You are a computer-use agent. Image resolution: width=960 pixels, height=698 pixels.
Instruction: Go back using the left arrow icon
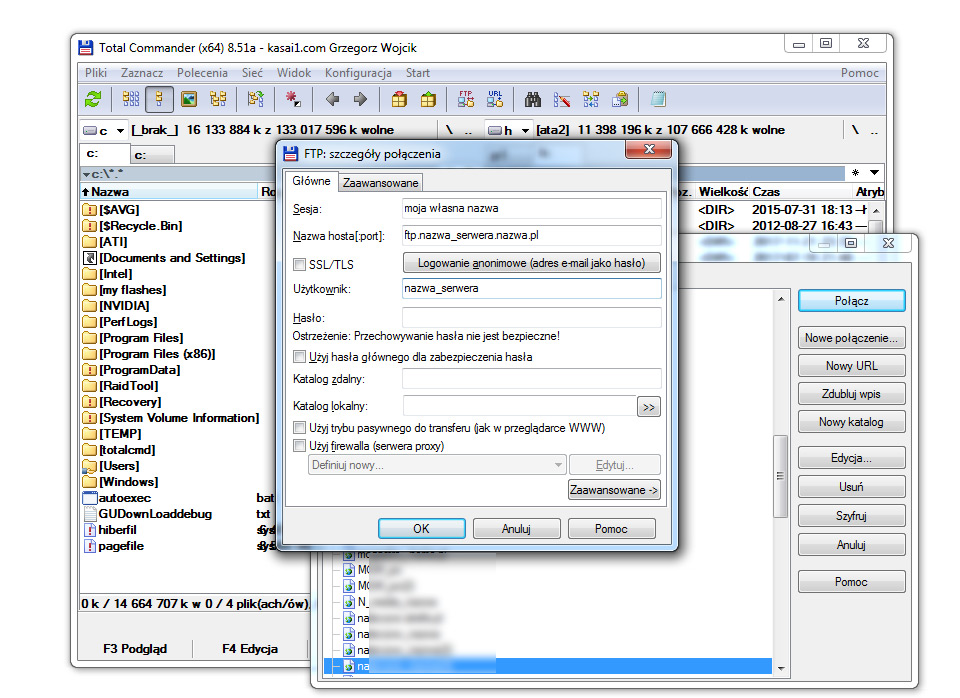[332, 99]
